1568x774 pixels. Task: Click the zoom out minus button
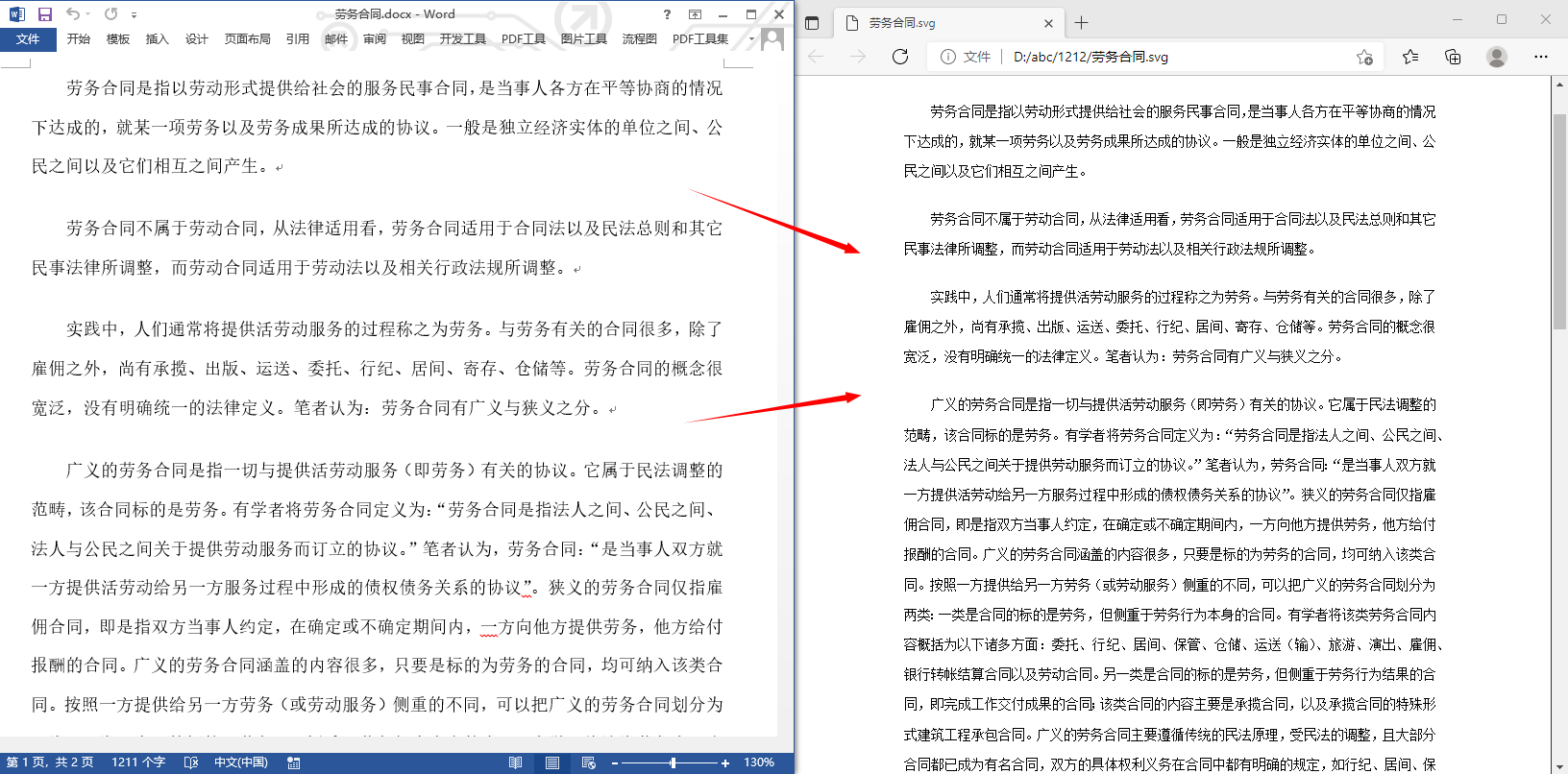(x=614, y=762)
